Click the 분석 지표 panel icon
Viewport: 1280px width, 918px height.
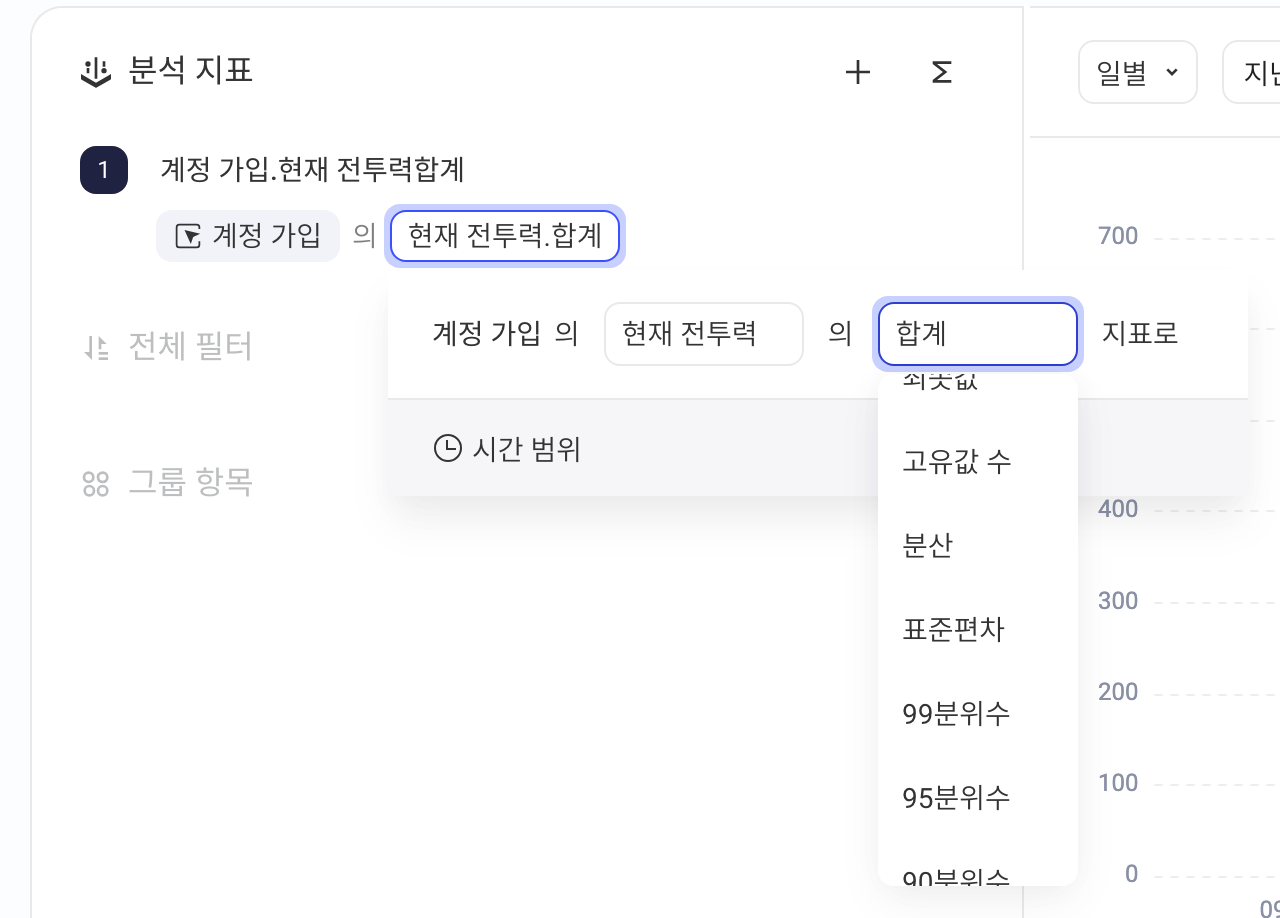pyautogui.click(x=95, y=72)
